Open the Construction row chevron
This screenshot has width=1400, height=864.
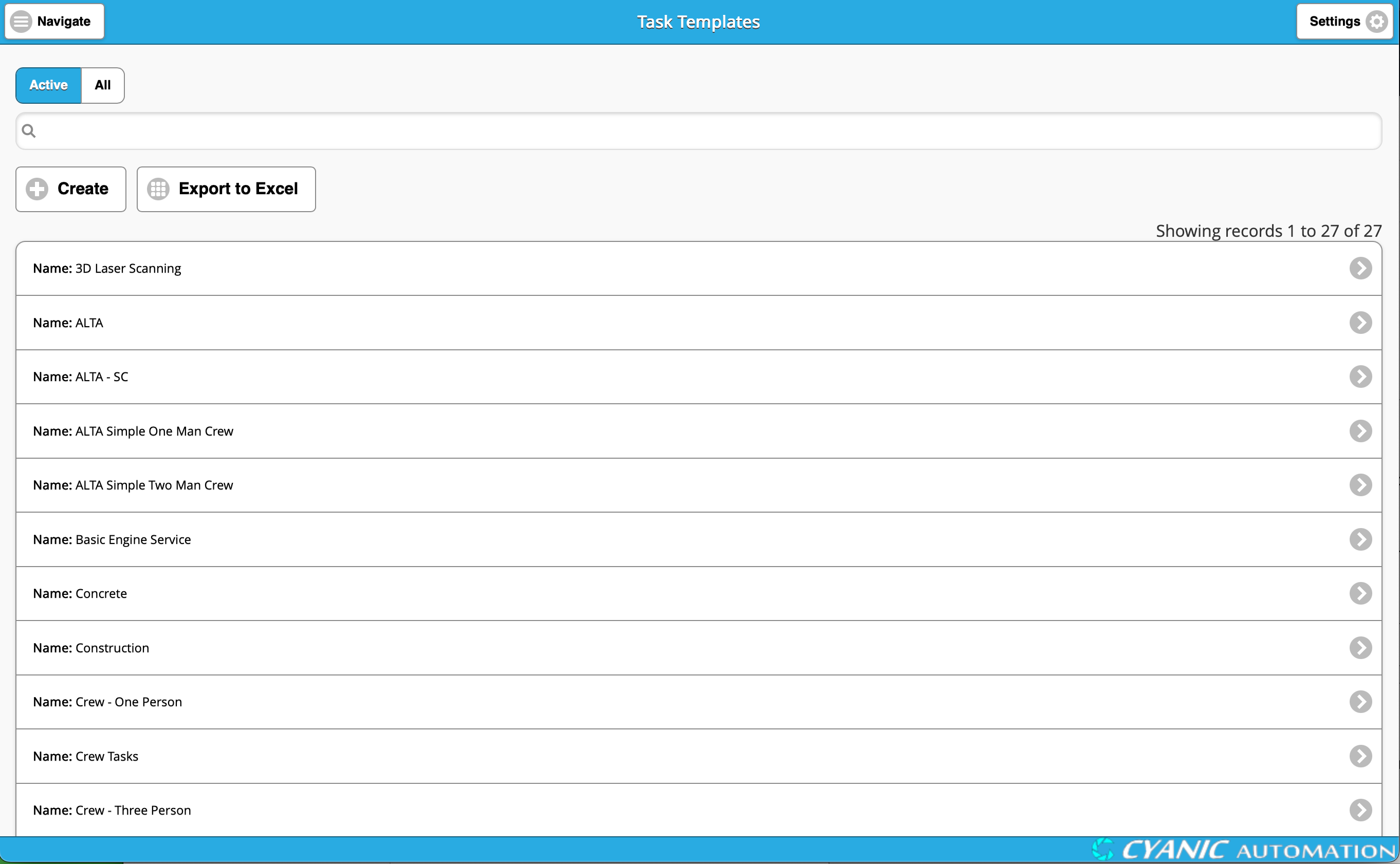tap(1360, 647)
